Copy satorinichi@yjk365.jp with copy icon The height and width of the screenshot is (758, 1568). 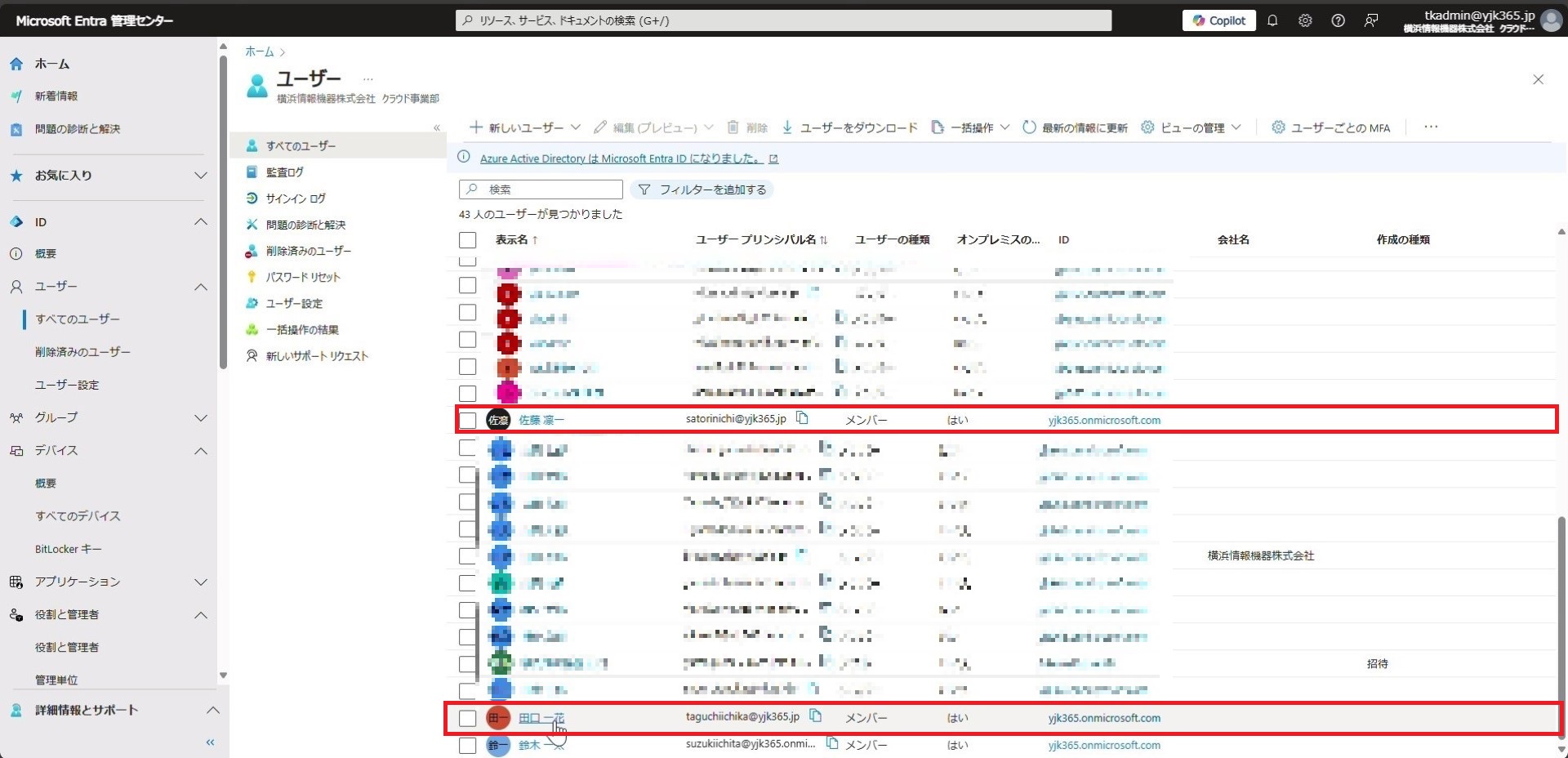point(802,418)
